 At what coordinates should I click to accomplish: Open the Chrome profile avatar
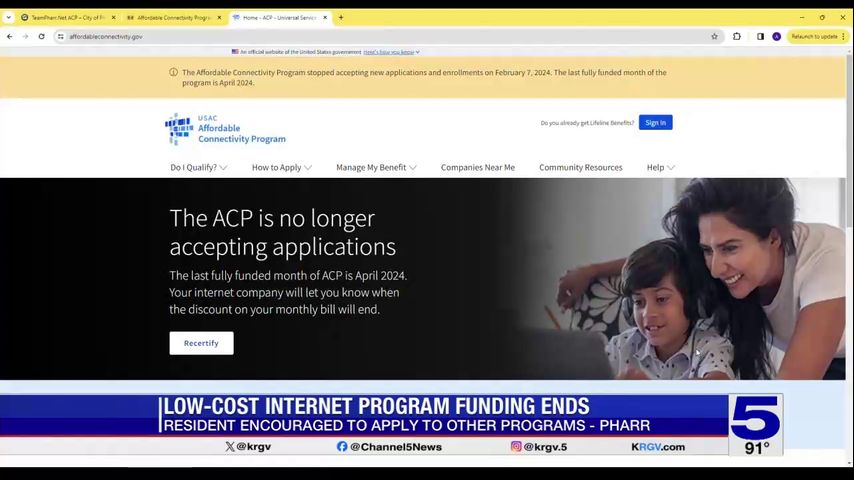point(777,37)
